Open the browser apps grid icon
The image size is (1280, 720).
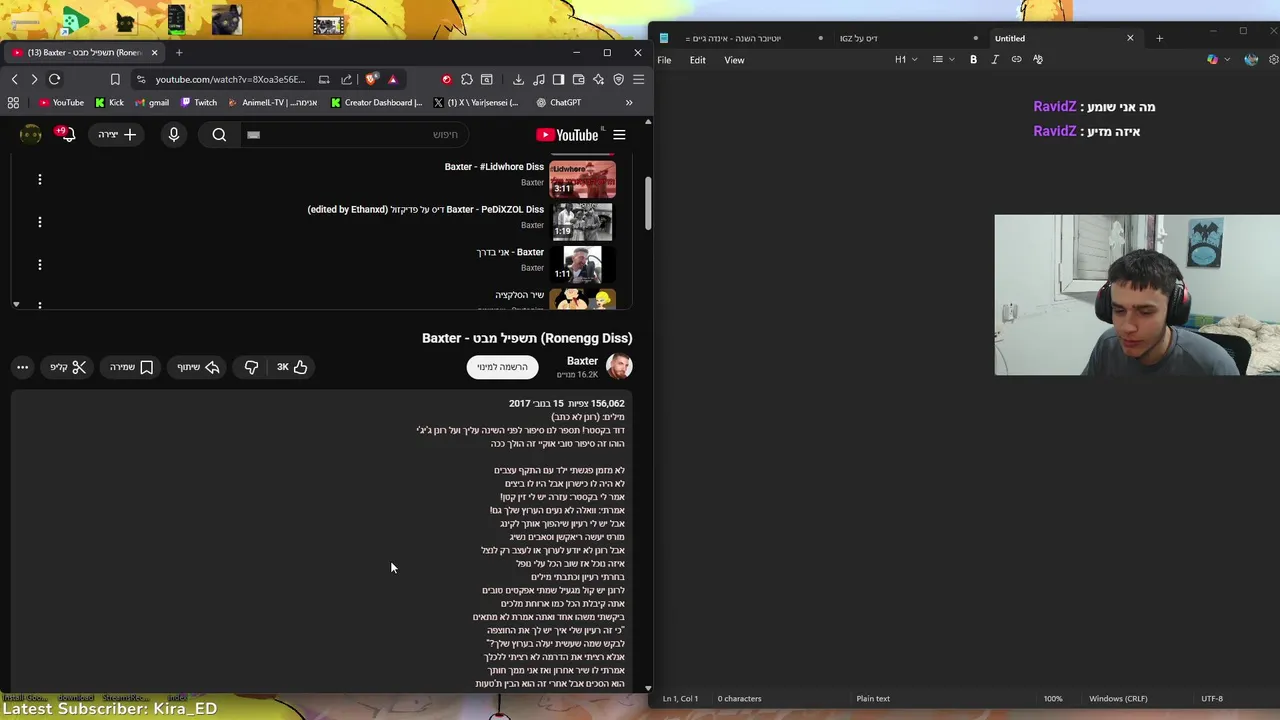13,102
